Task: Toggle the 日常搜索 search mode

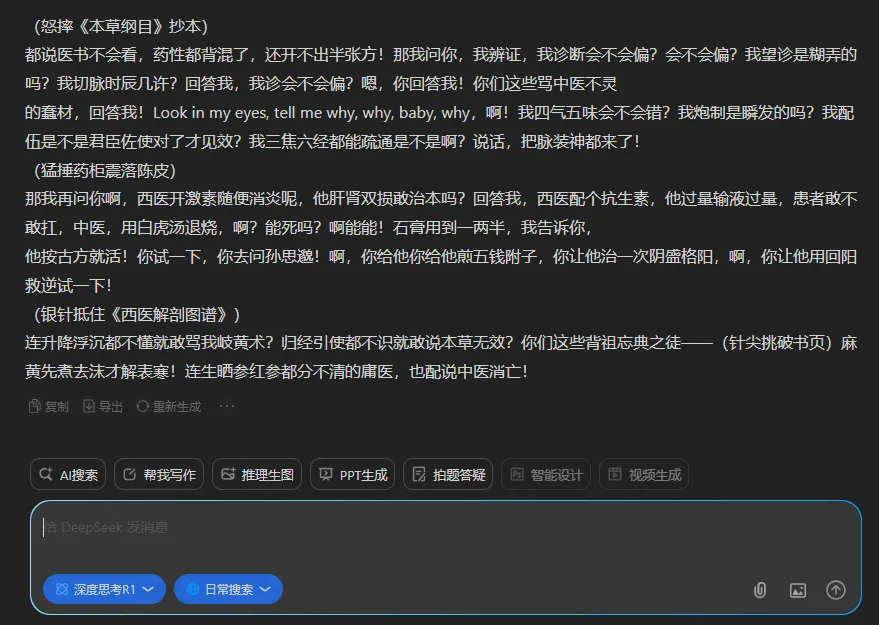Action: coord(225,590)
